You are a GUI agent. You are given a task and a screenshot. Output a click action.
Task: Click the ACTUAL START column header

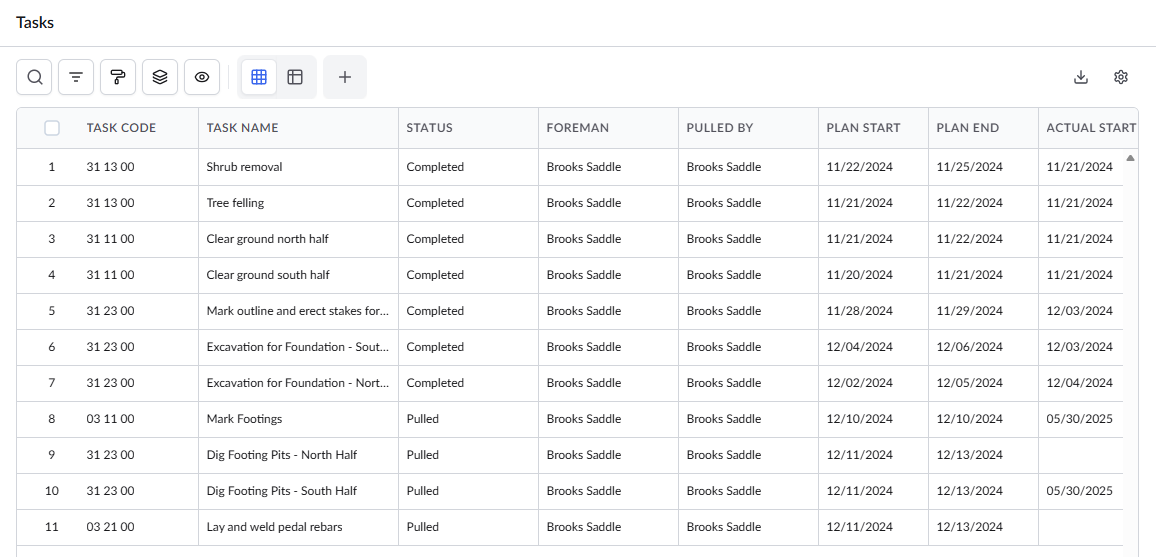[1091, 128]
